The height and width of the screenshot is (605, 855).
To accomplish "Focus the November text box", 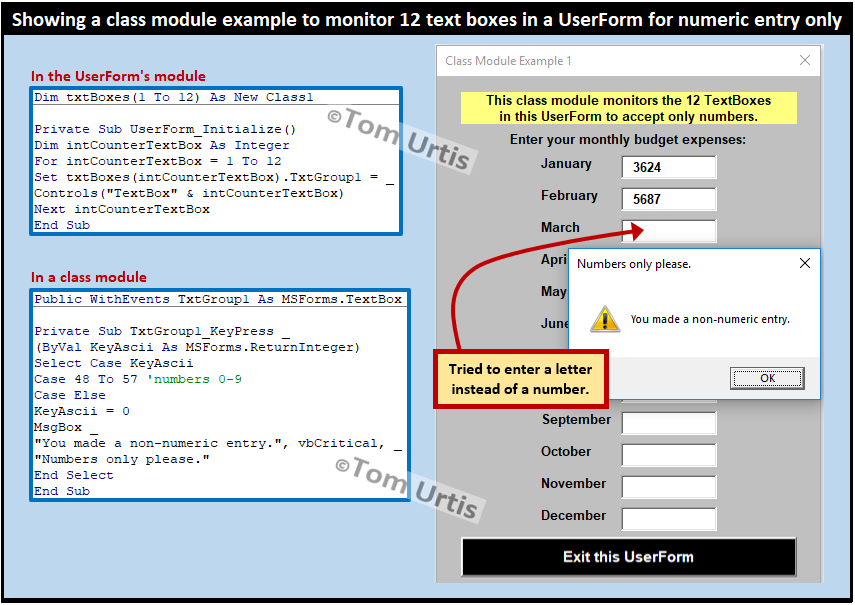I will tap(669, 487).
